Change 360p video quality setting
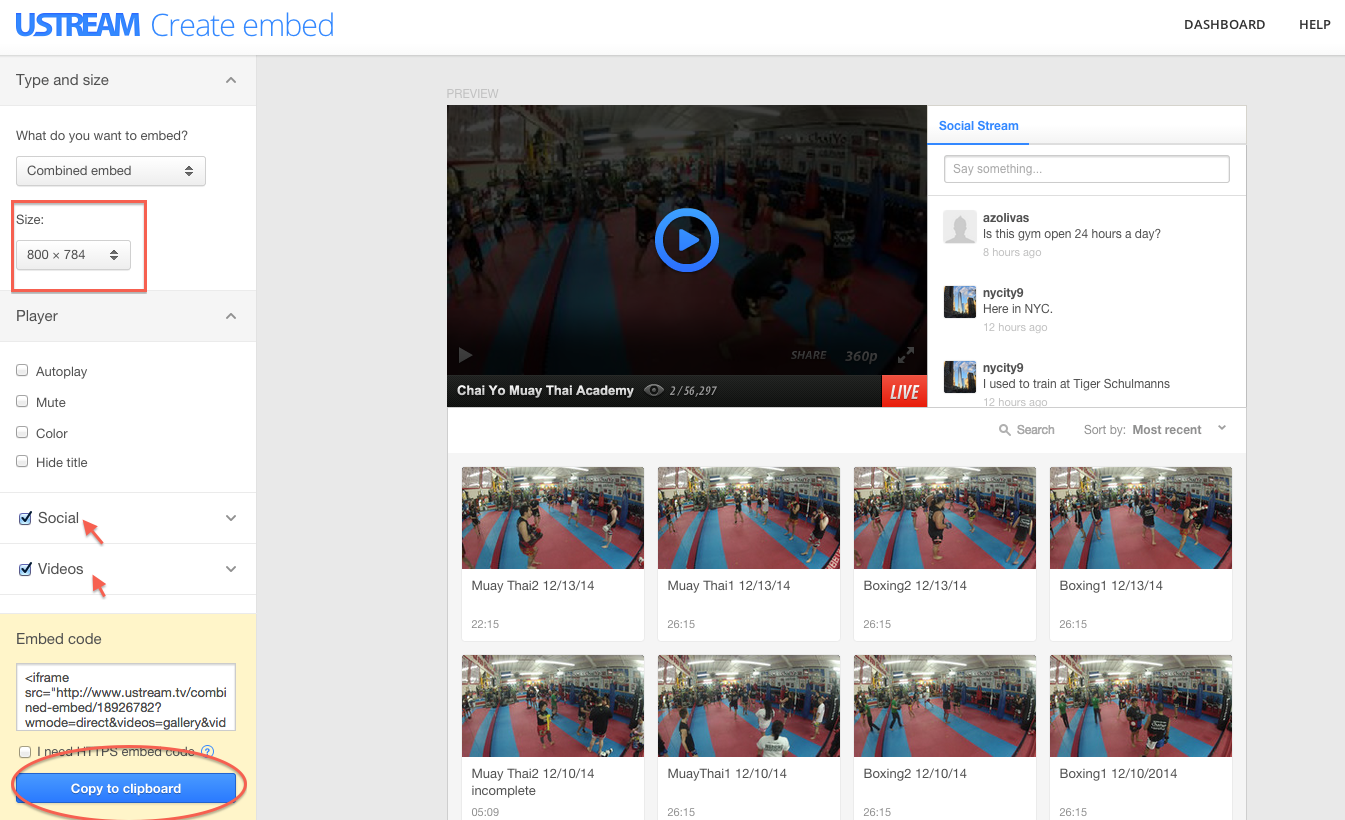This screenshot has width=1345, height=820. click(x=861, y=356)
